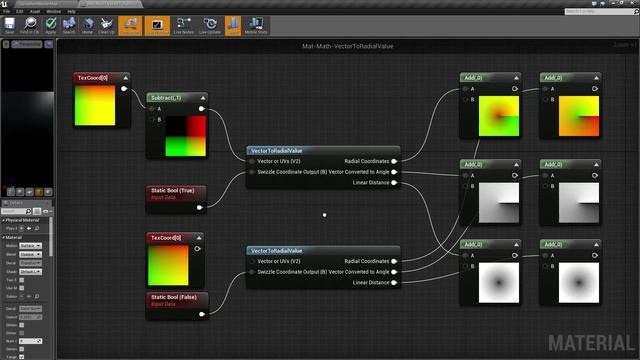Toggle the Use Material Attributes checkbox
This screenshot has height=360, width=640.
click(x=22, y=288)
